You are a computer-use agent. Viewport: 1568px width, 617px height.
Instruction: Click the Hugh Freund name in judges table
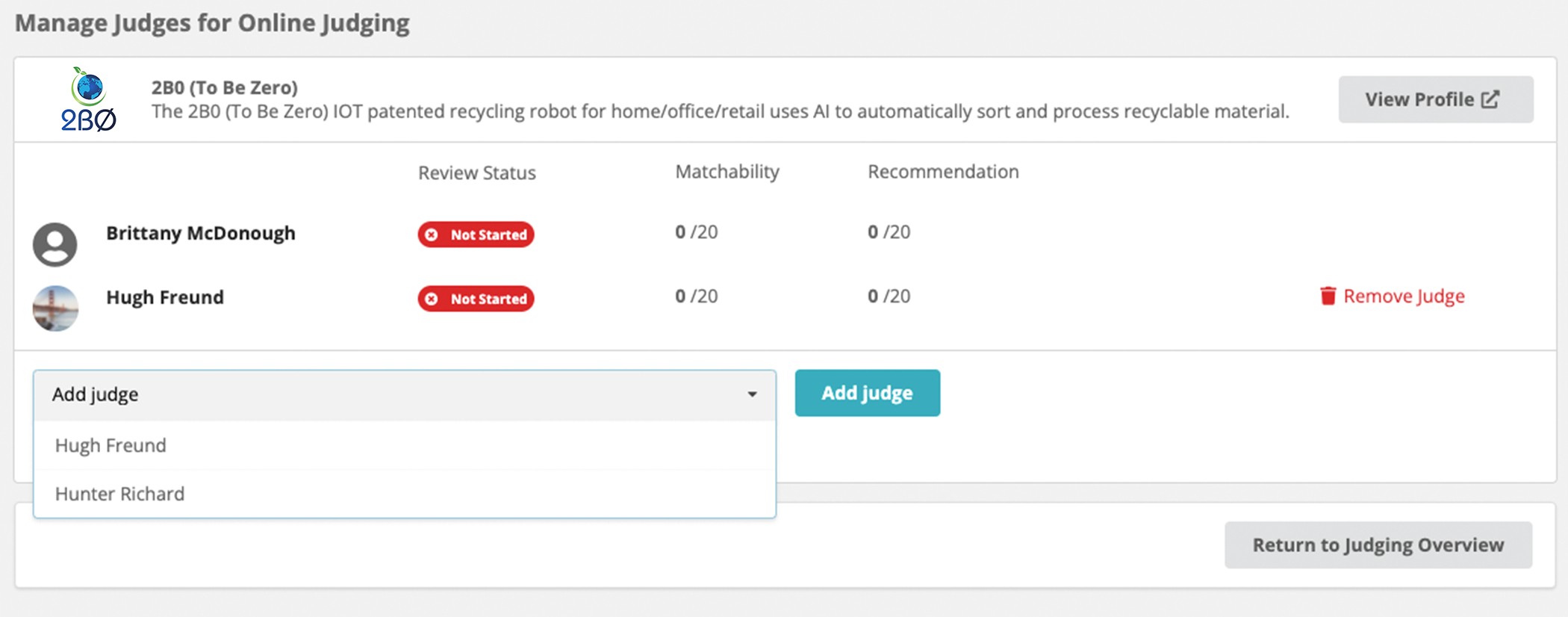click(165, 297)
